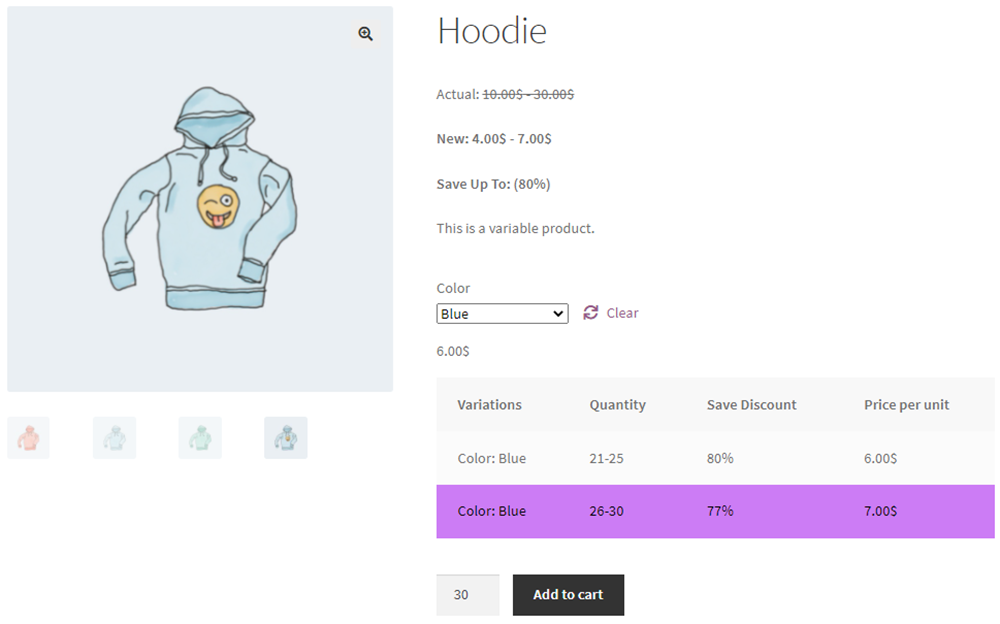This screenshot has width=1000, height=624.
Task: Focus the quantity input field showing 30
Action: coord(467,595)
